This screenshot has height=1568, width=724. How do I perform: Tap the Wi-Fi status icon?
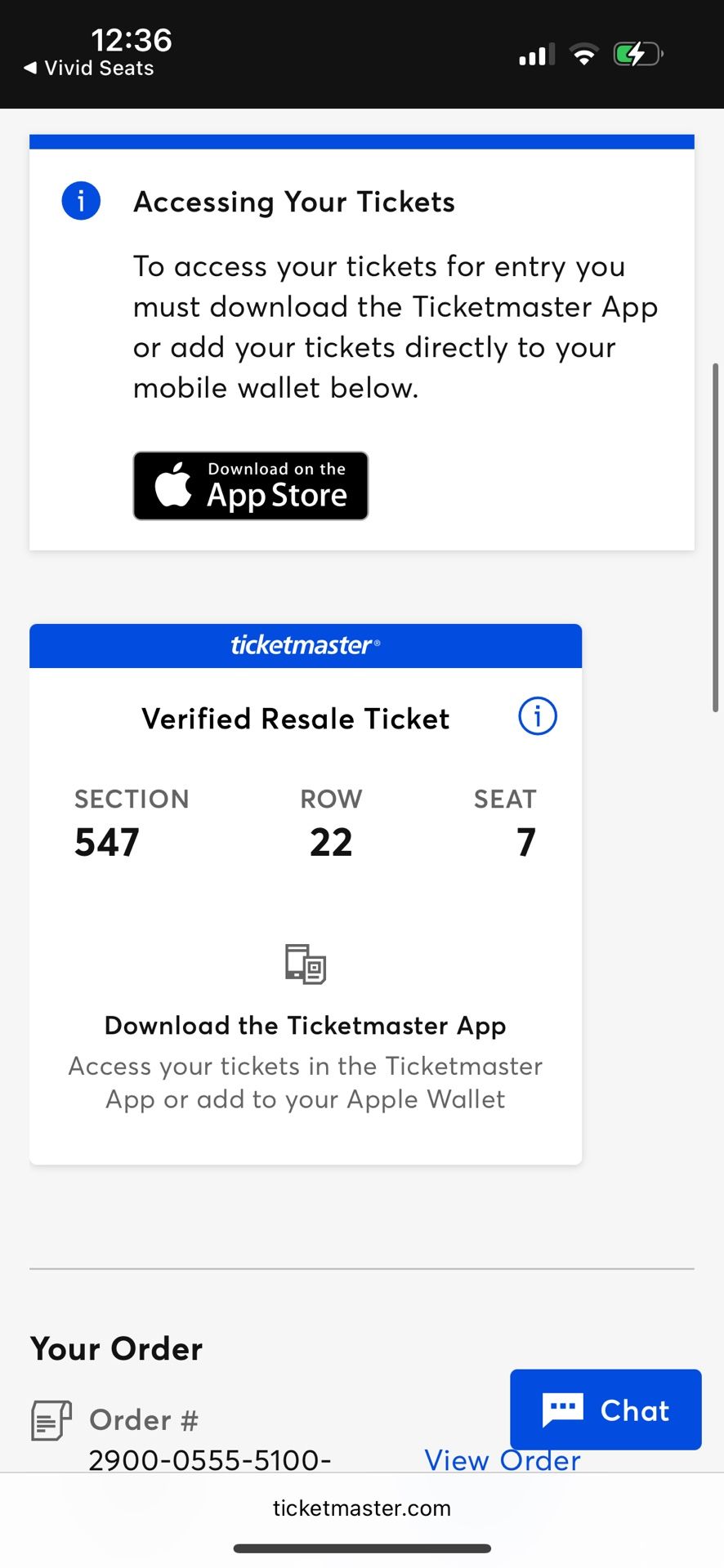tap(583, 55)
